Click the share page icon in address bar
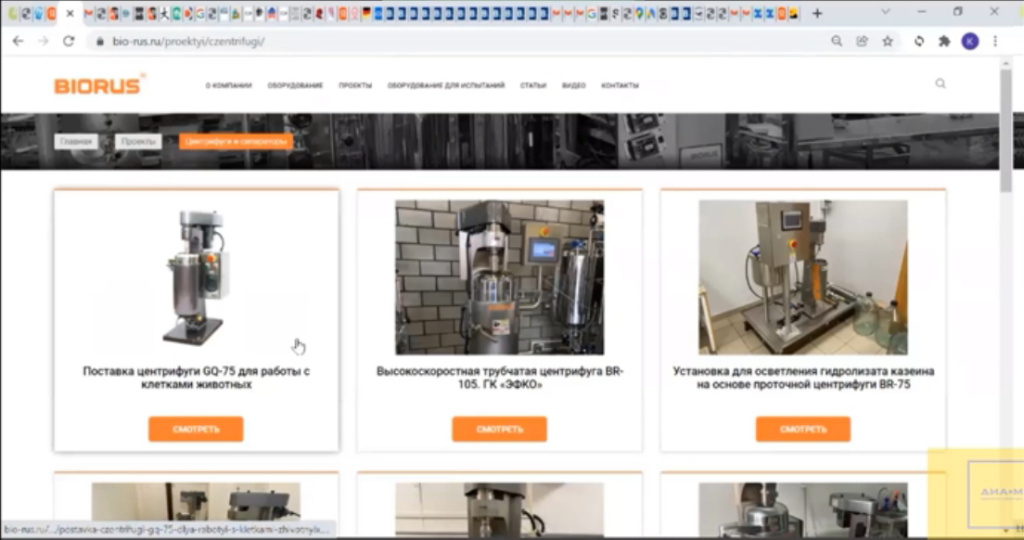Viewport: 1024px width, 540px height. (862, 41)
